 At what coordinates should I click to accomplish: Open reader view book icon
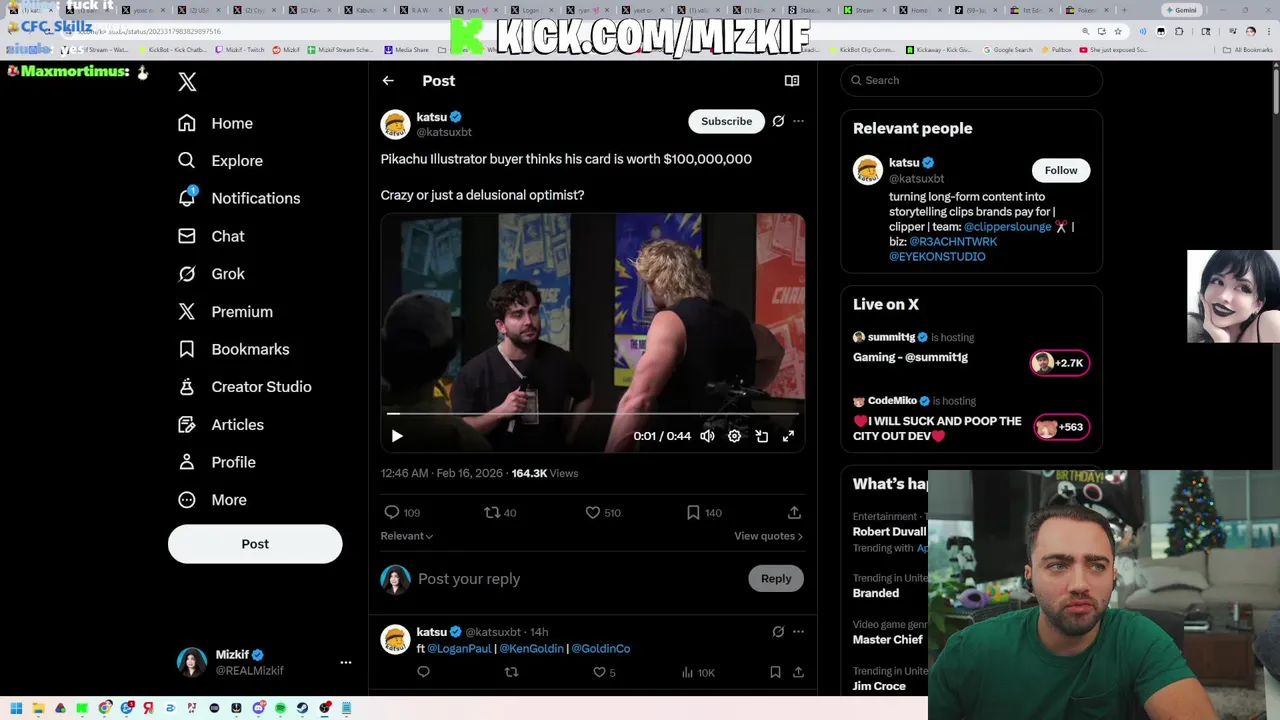tap(792, 81)
